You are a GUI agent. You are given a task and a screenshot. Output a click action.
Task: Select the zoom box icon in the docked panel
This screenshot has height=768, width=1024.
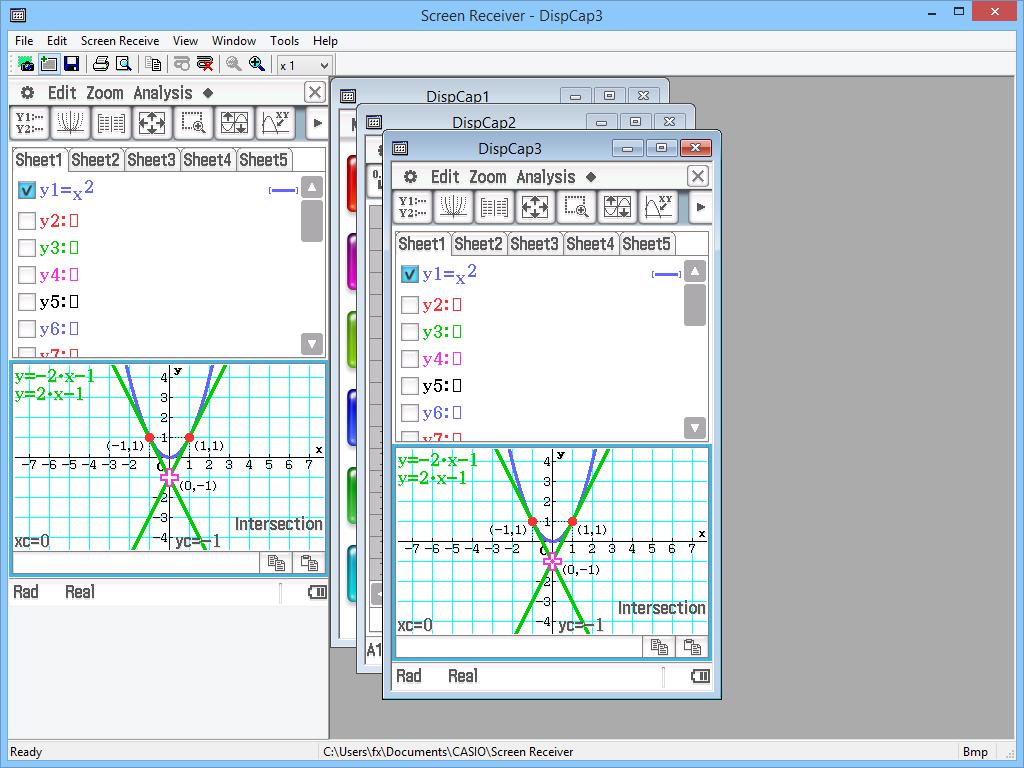point(193,123)
